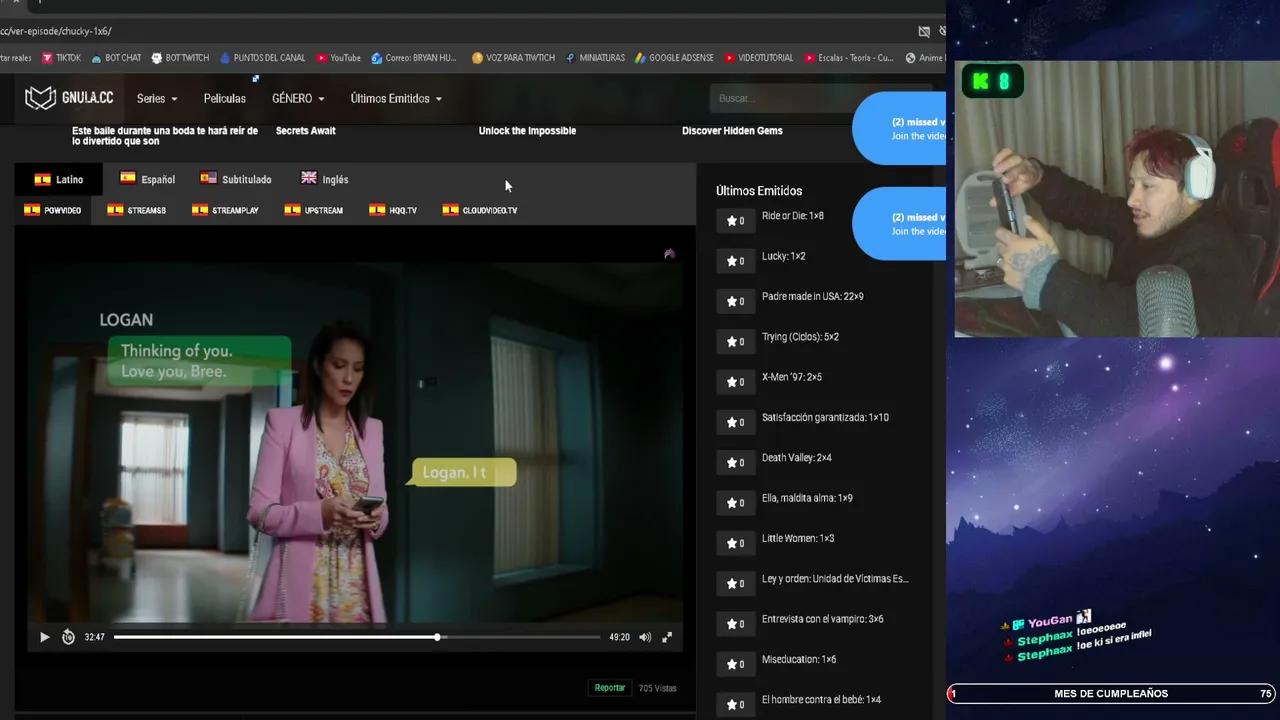
Task: Choose the UPSTREAM server
Action: pos(314,211)
